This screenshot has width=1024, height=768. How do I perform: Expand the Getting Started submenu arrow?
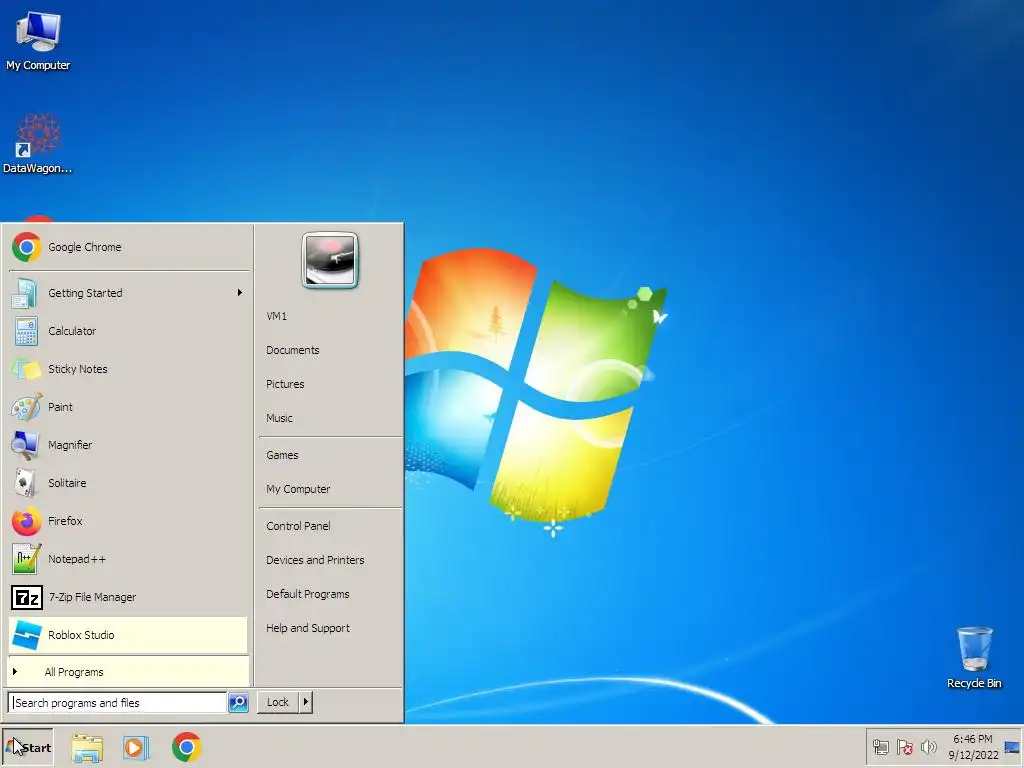pos(240,293)
